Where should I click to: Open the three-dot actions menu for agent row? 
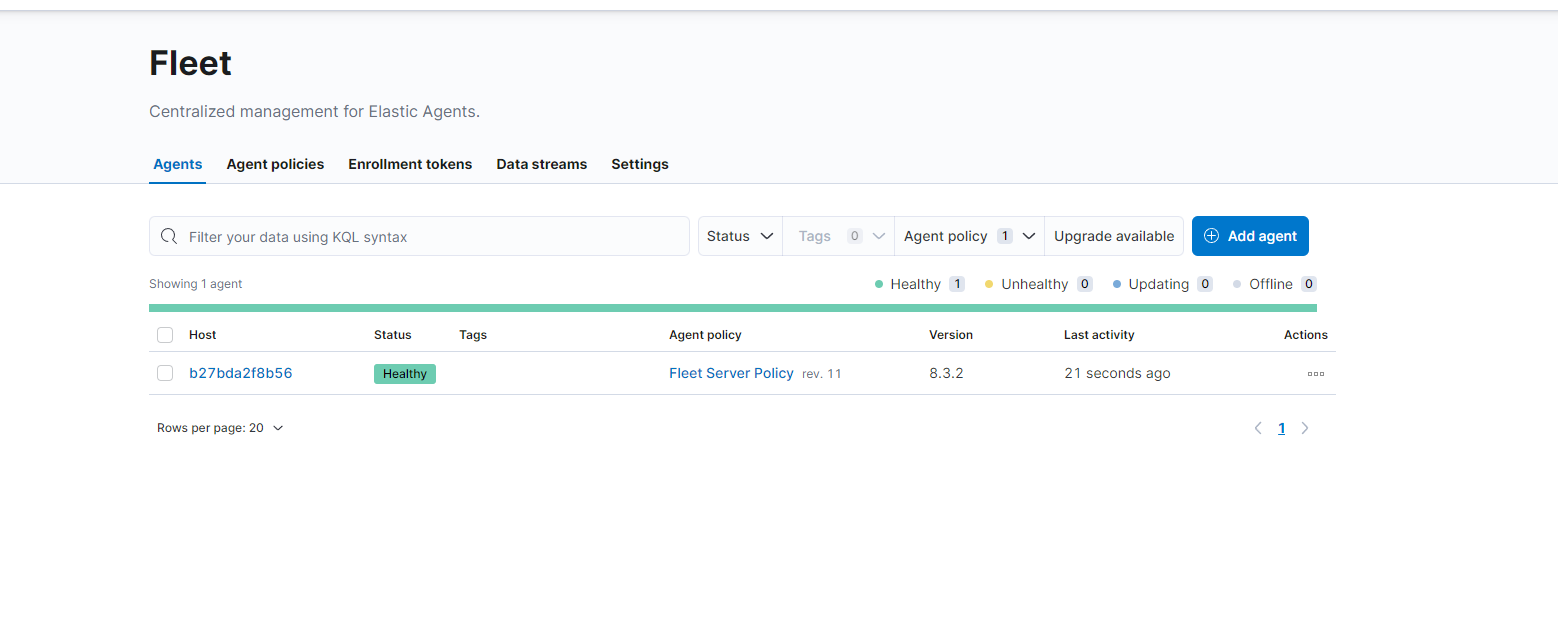point(1315,374)
